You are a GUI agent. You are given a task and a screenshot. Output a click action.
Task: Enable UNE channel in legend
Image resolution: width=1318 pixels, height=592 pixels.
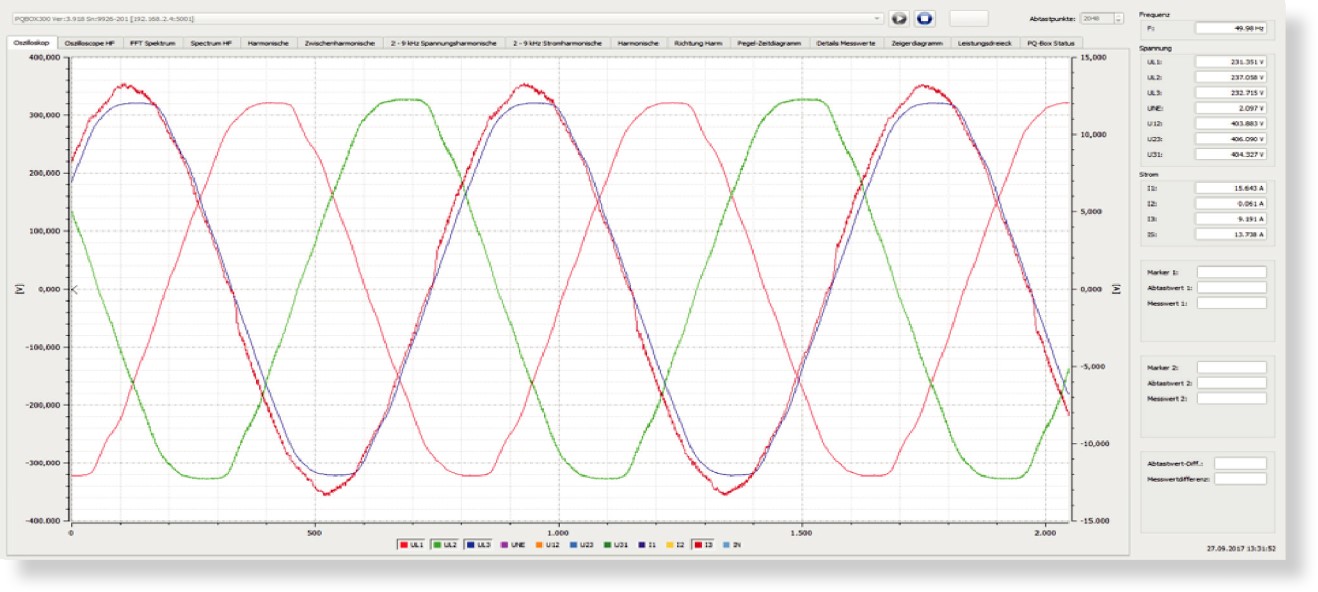click(512, 545)
